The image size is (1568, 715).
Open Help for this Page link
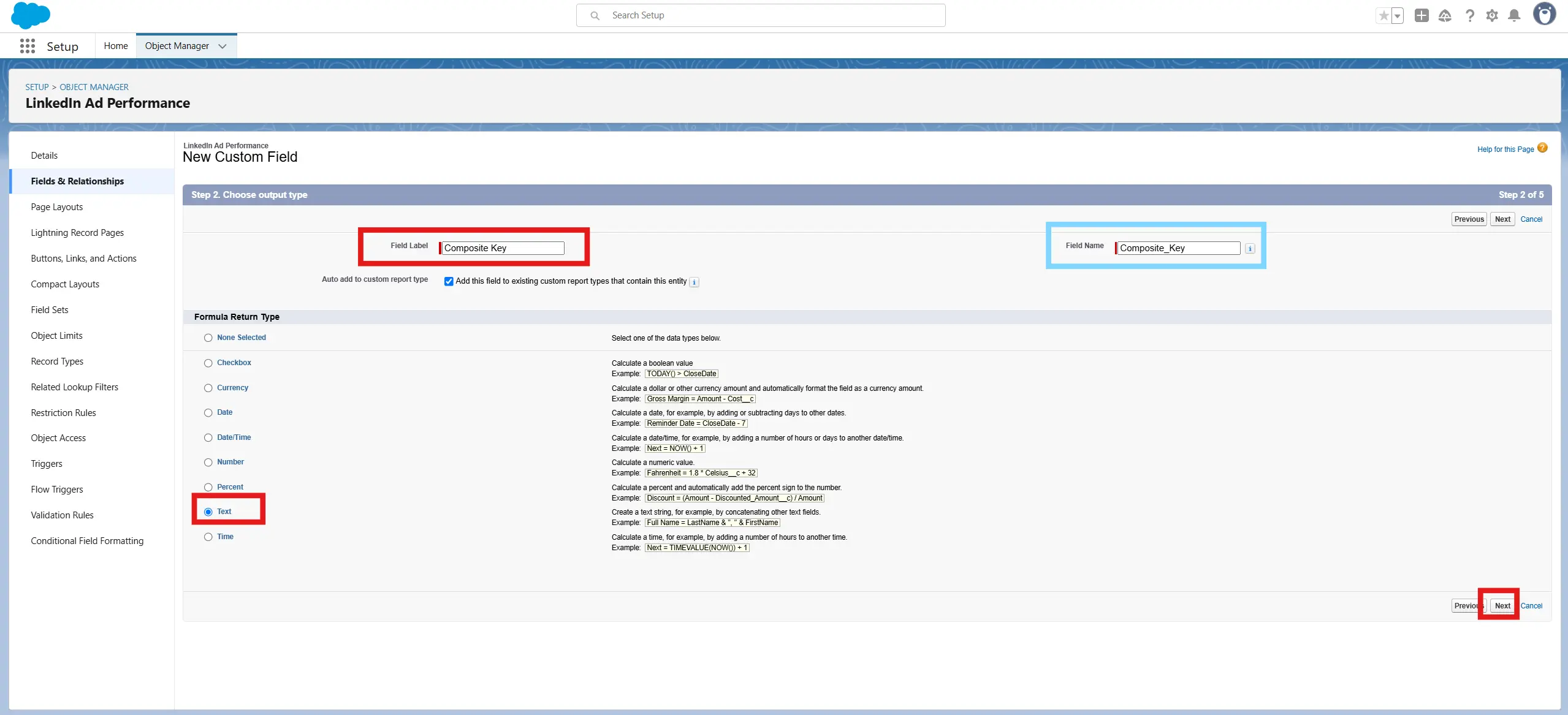click(x=1505, y=149)
